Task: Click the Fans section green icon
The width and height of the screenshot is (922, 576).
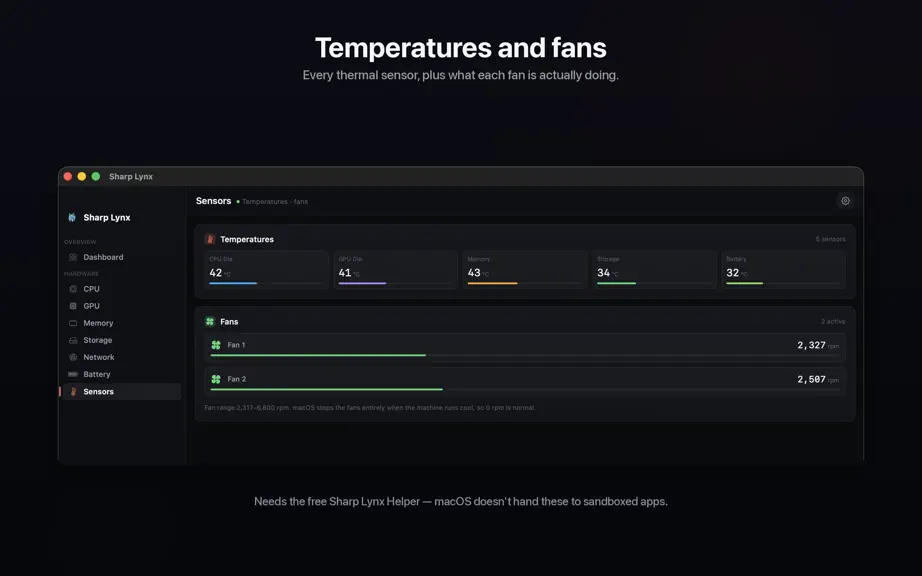Action: tap(210, 322)
